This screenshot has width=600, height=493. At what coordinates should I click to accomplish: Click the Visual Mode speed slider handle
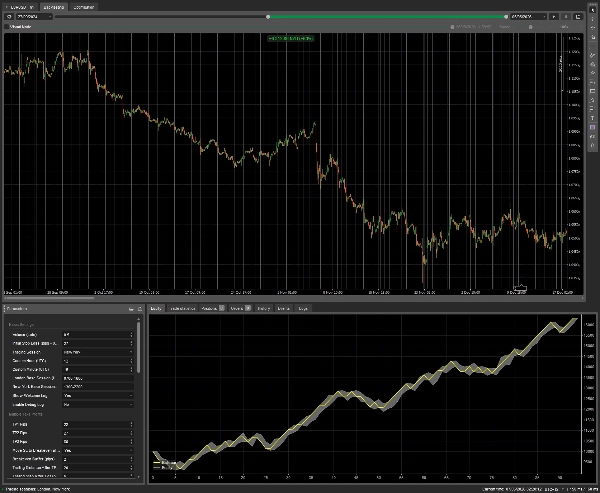[x=530, y=27]
